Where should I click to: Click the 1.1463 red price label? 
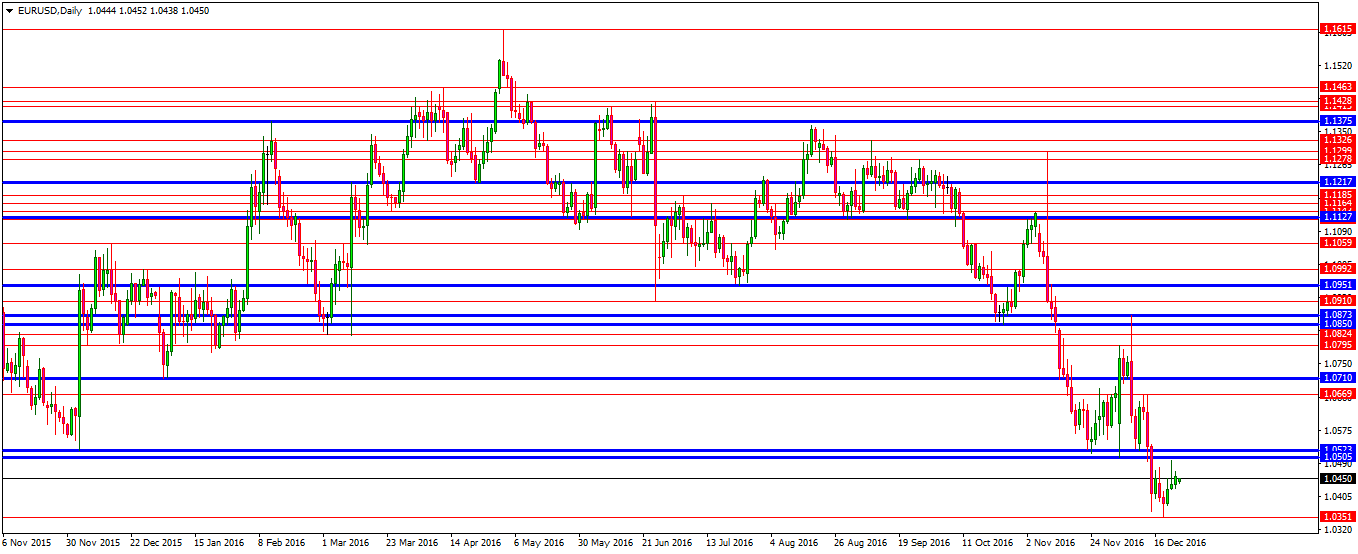click(x=1337, y=88)
